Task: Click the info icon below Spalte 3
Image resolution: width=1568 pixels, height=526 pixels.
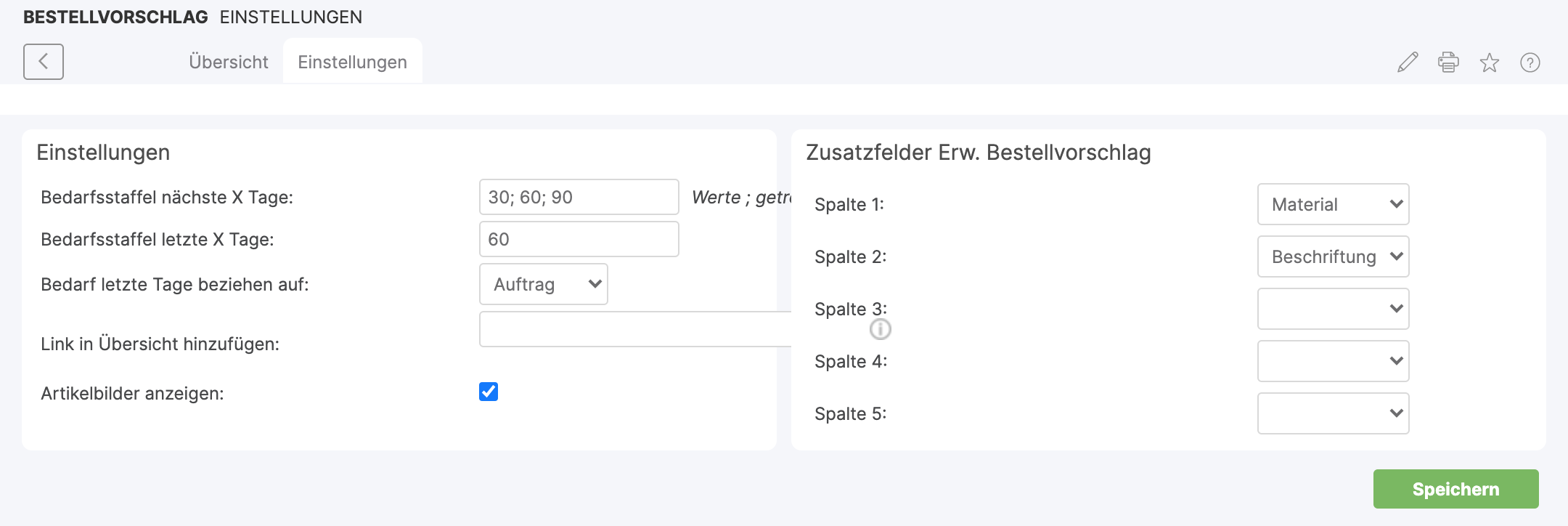Action: [880, 330]
